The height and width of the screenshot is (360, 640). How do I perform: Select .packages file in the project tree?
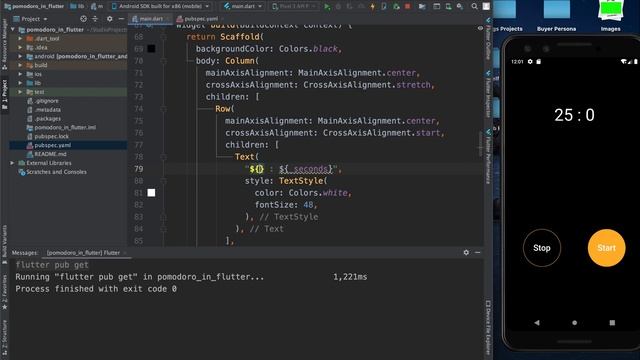point(44,119)
